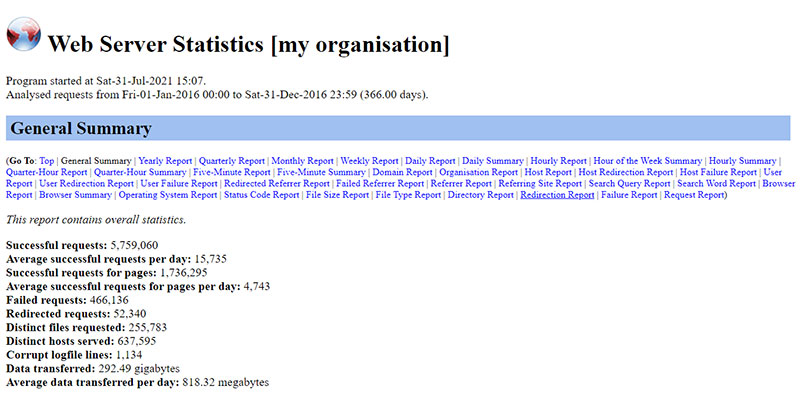Open the Operating System Report link

(168, 194)
